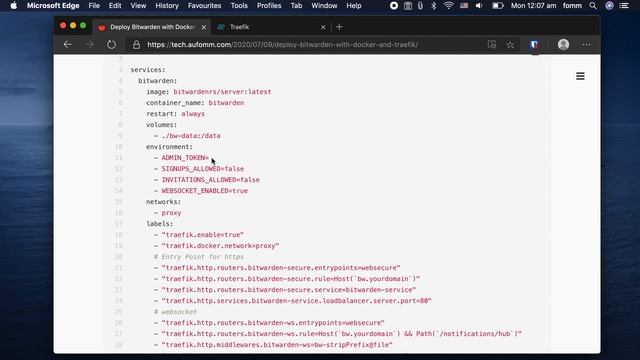
Task: Open the Favourites menu
Action: [204, 6]
